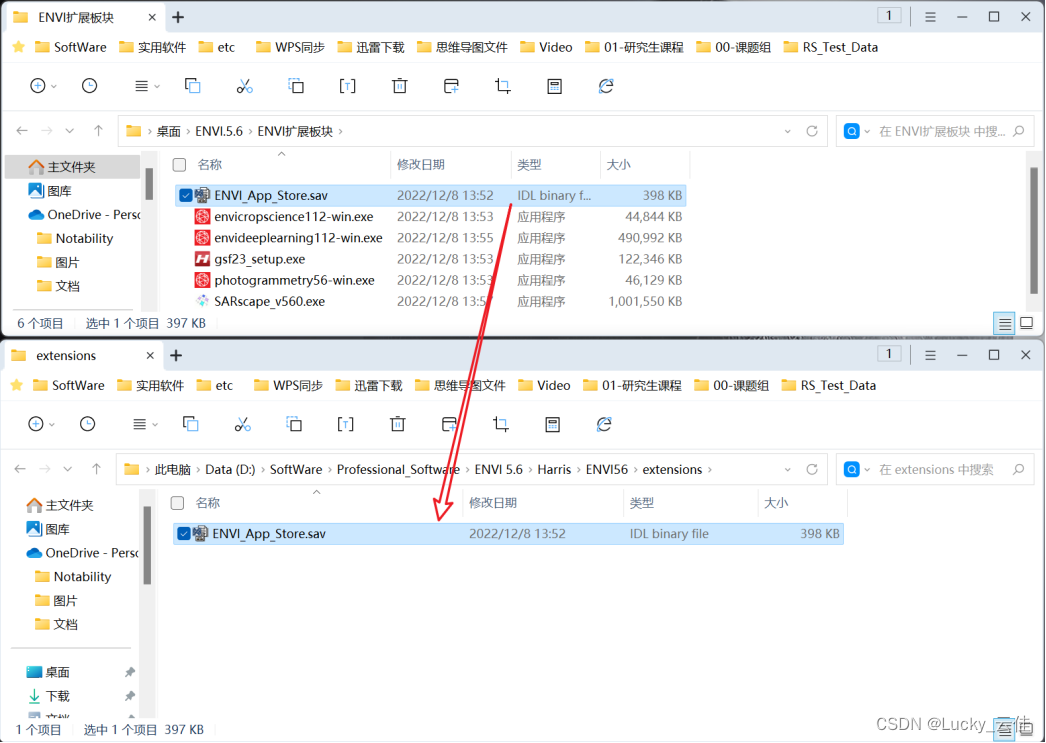
Task: Select OneDrive in extensions window sidebar
Action: pos(81,553)
